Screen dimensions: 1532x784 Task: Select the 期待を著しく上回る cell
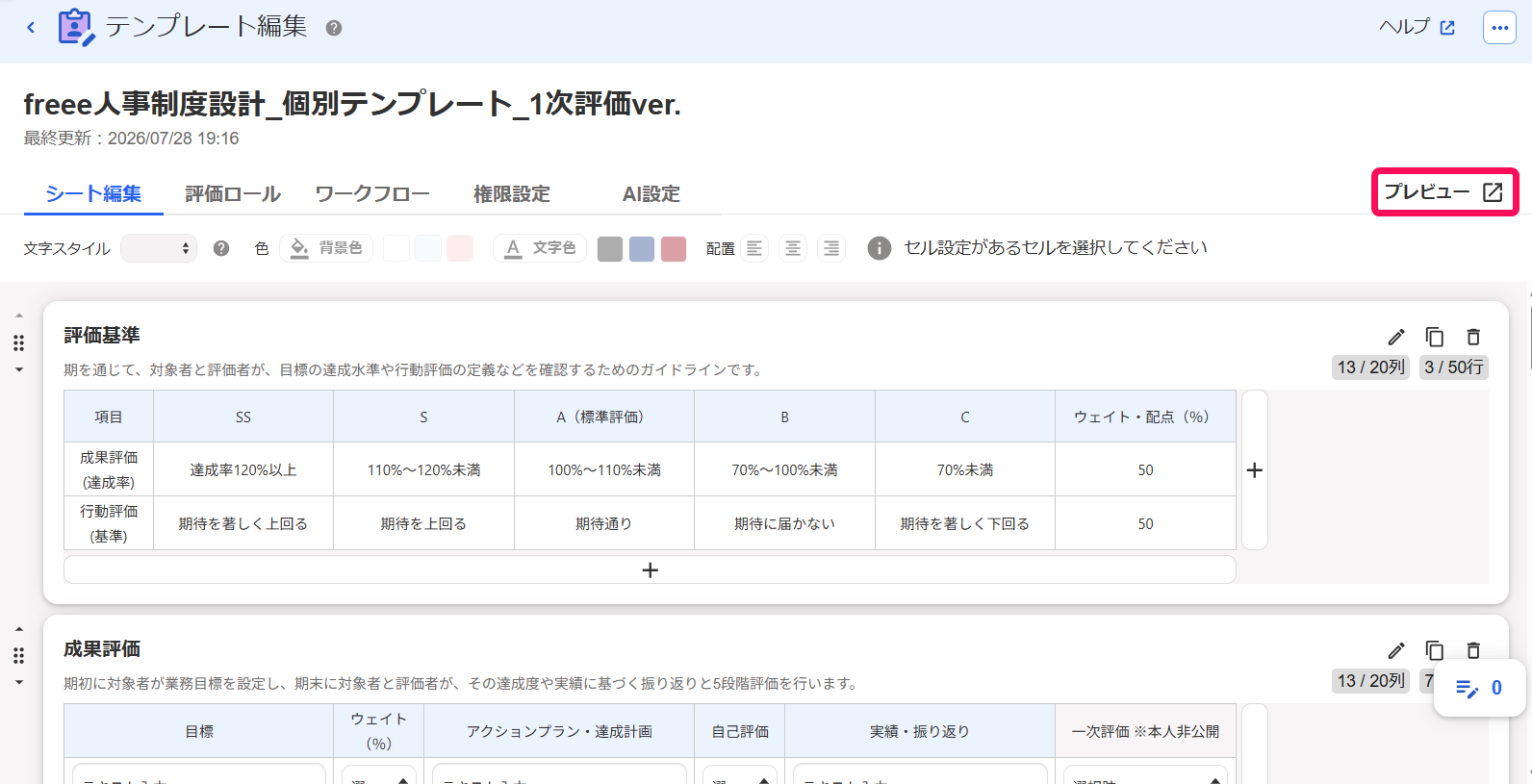coord(243,523)
